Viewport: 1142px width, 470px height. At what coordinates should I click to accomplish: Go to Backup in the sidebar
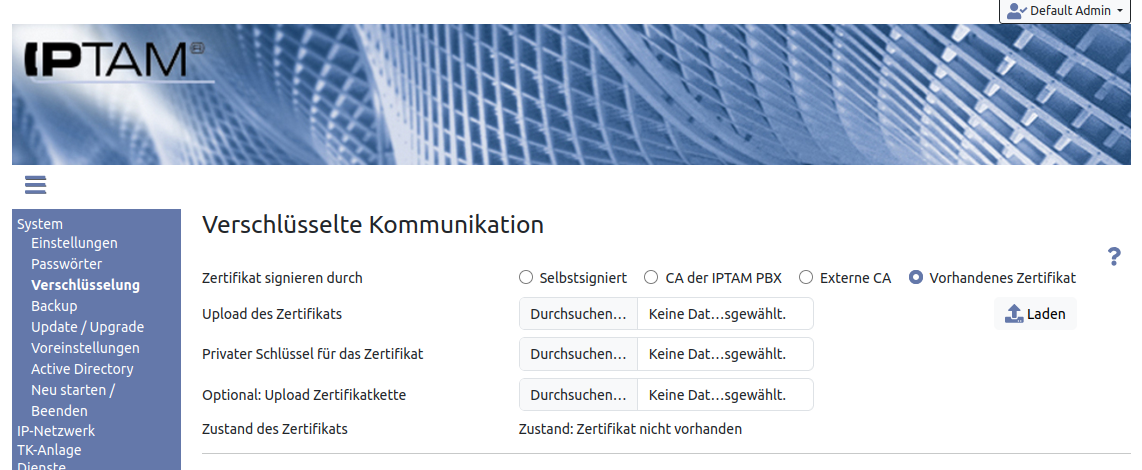[x=54, y=306]
